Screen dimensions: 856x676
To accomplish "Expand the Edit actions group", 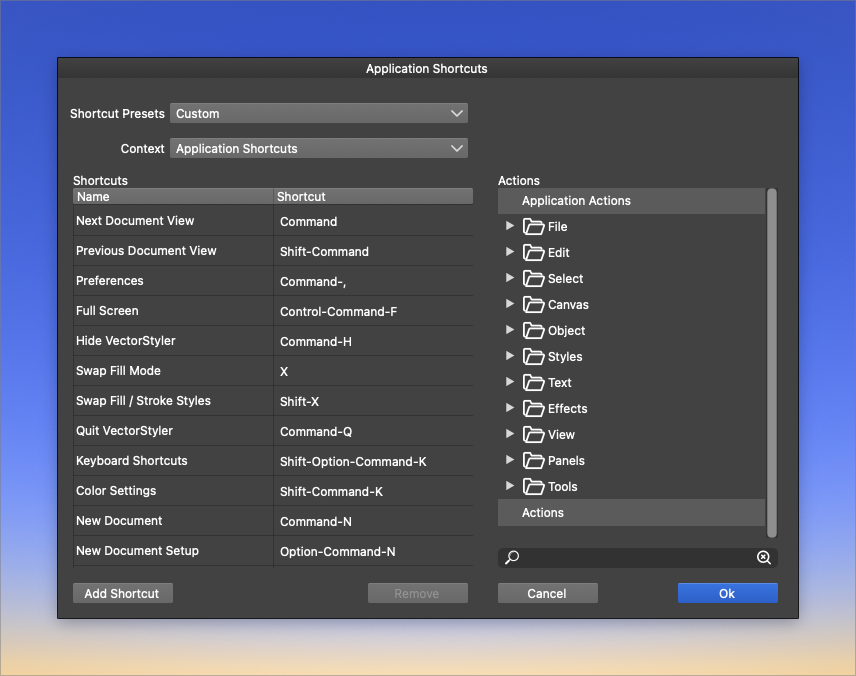I will 510,252.
